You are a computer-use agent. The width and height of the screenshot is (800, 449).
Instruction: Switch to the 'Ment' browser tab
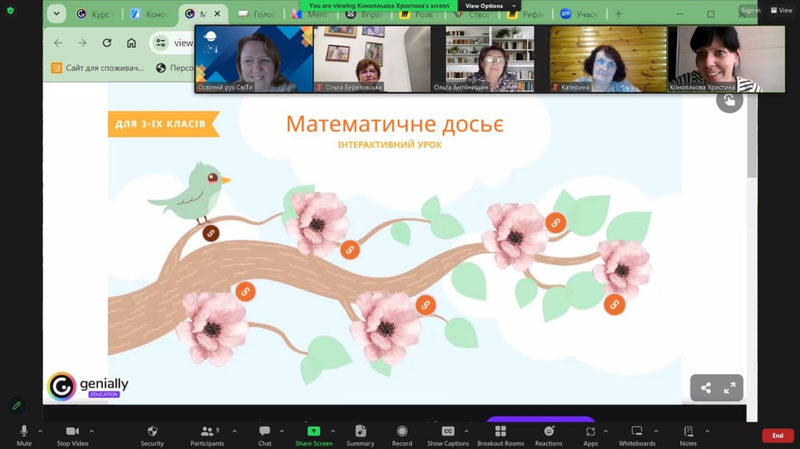pyautogui.click(x=311, y=14)
